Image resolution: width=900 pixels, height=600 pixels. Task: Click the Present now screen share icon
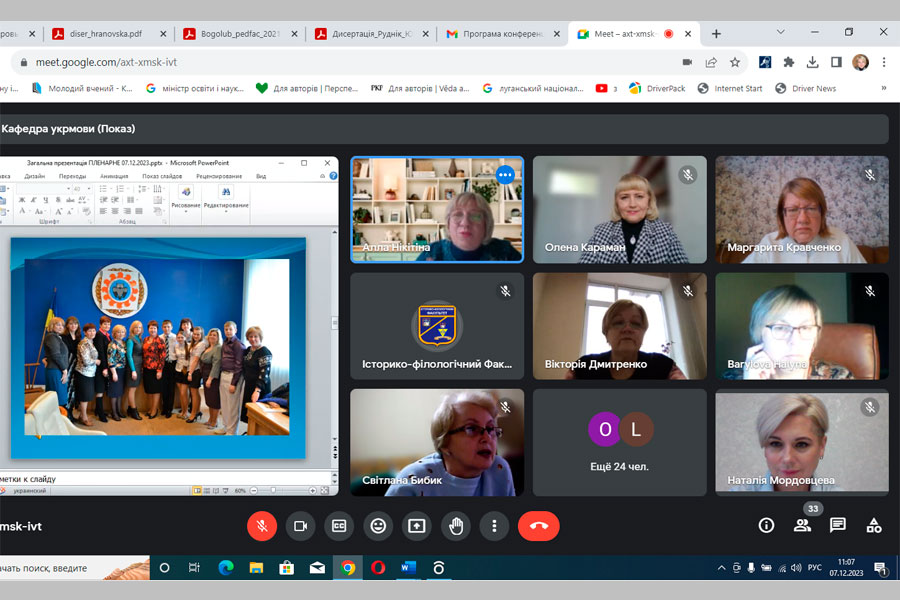tap(416, 525)
